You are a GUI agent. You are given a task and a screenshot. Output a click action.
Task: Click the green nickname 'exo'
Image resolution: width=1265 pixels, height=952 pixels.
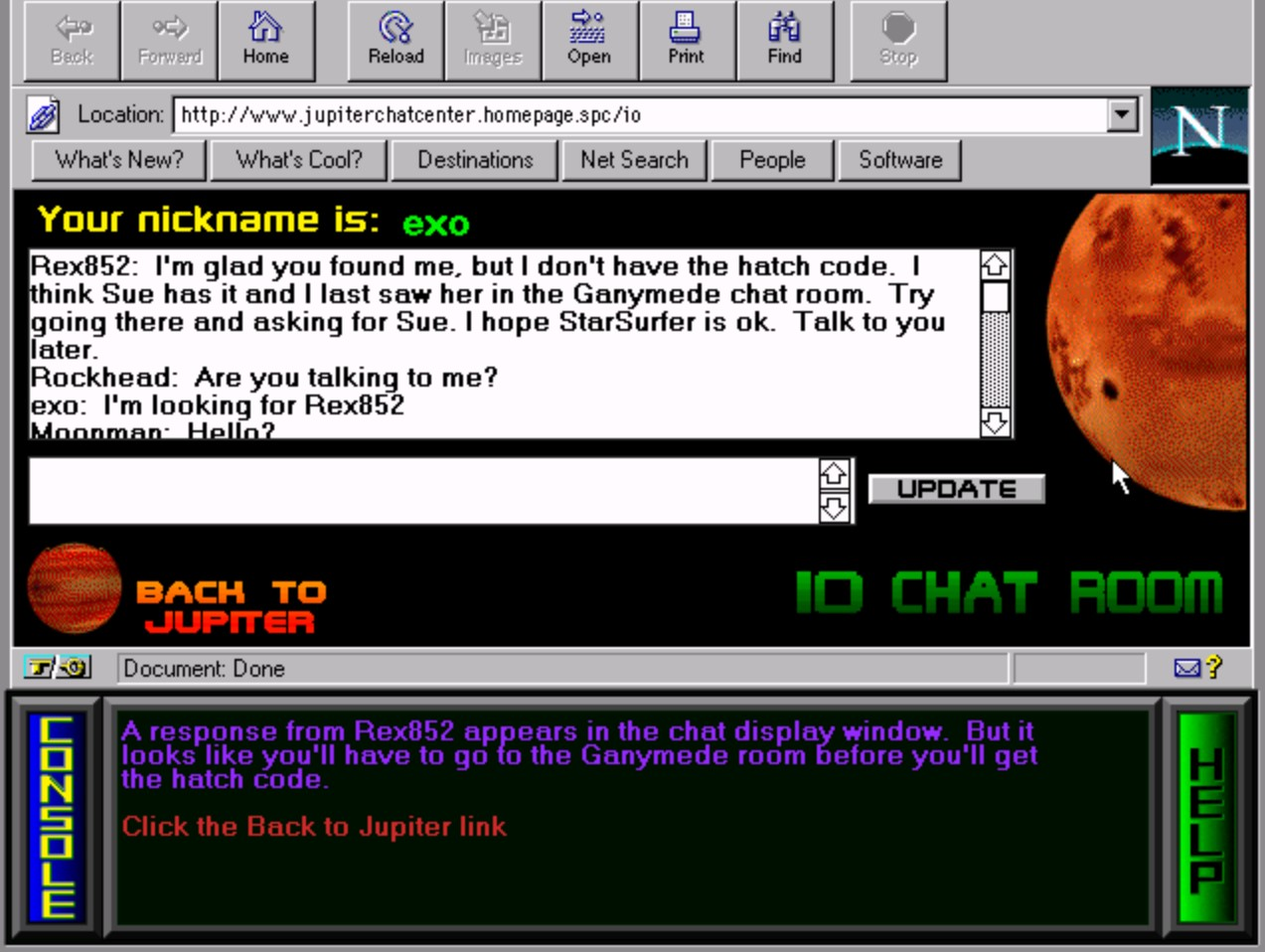pyautogui.click(x=435, y=223)
